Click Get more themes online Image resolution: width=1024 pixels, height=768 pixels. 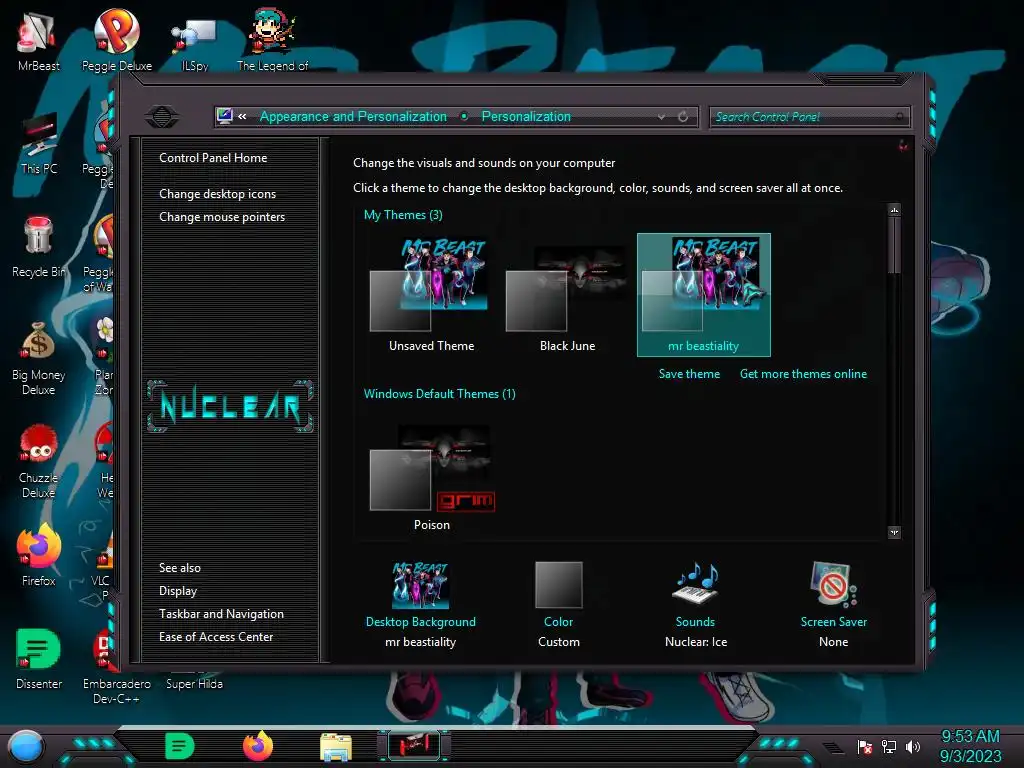pos(803,374)
